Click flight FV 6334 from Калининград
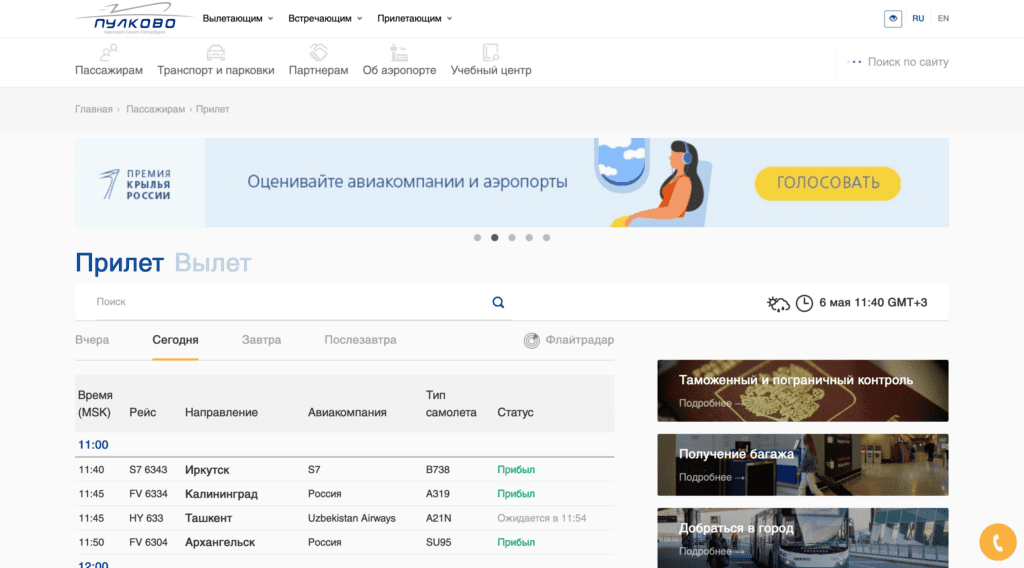Screen dimensions: 1024x568 coord(344,494)
